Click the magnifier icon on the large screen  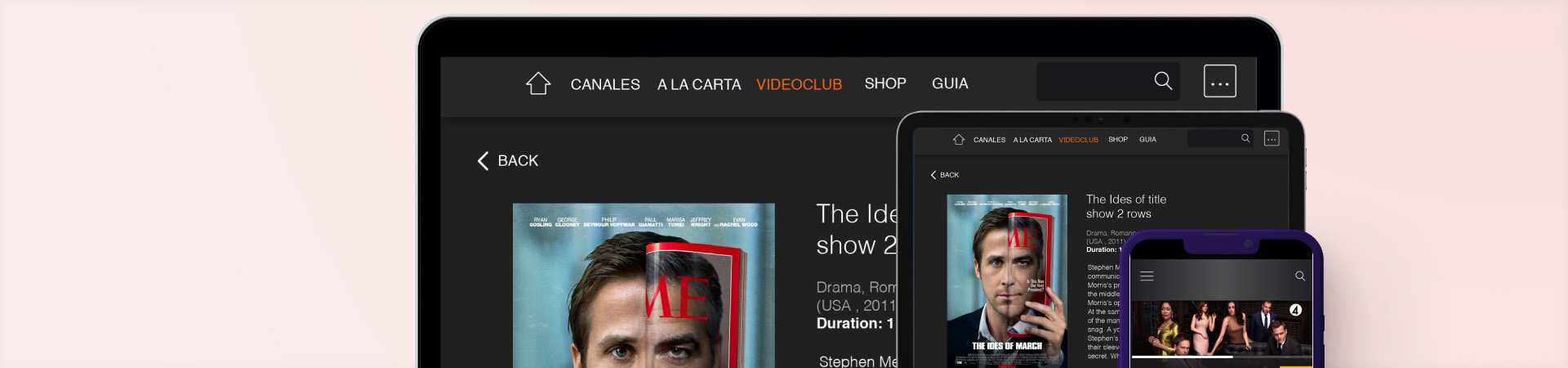tap(1163, 81)
